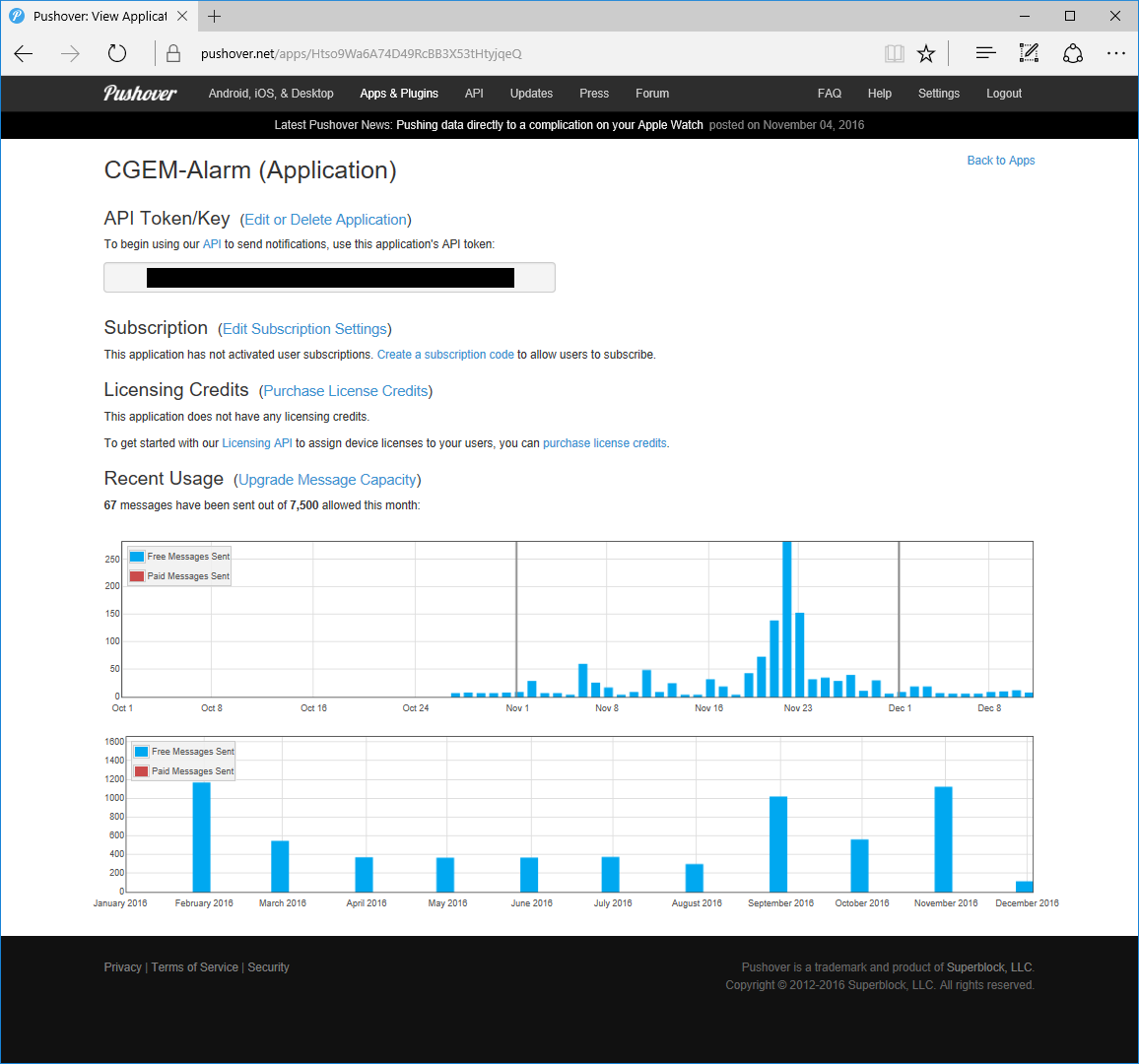Click the CGEM-Alarm (Application) heading
This screenshot has height=1064, width=1139.
pos(250,170)
